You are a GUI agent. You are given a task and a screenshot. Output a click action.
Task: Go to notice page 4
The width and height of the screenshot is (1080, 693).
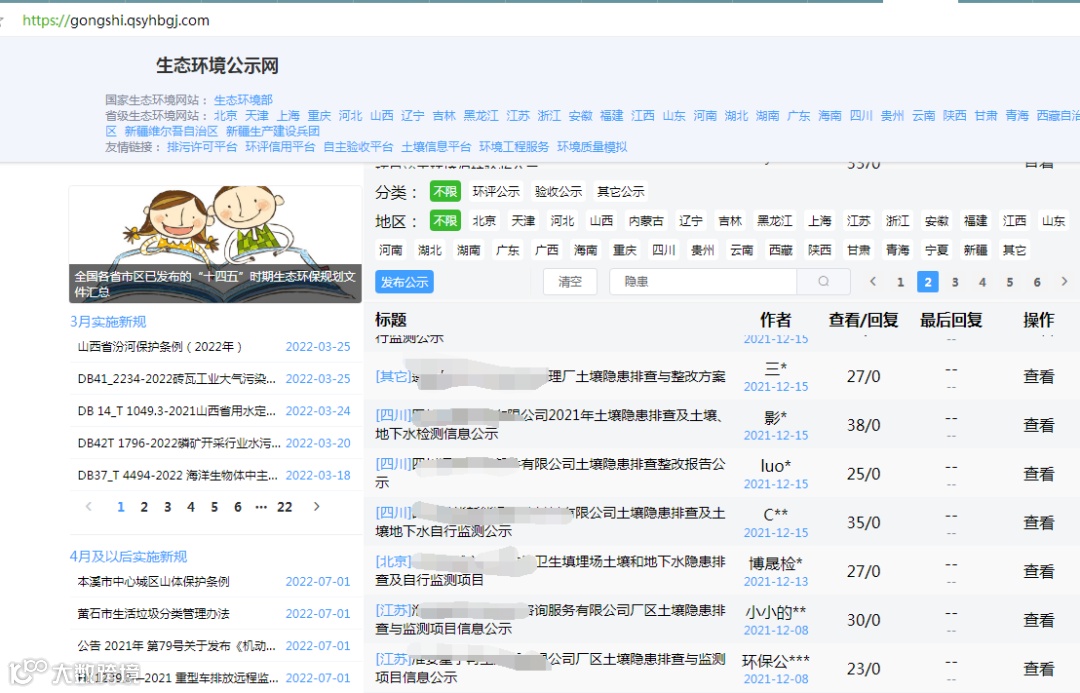982,282
